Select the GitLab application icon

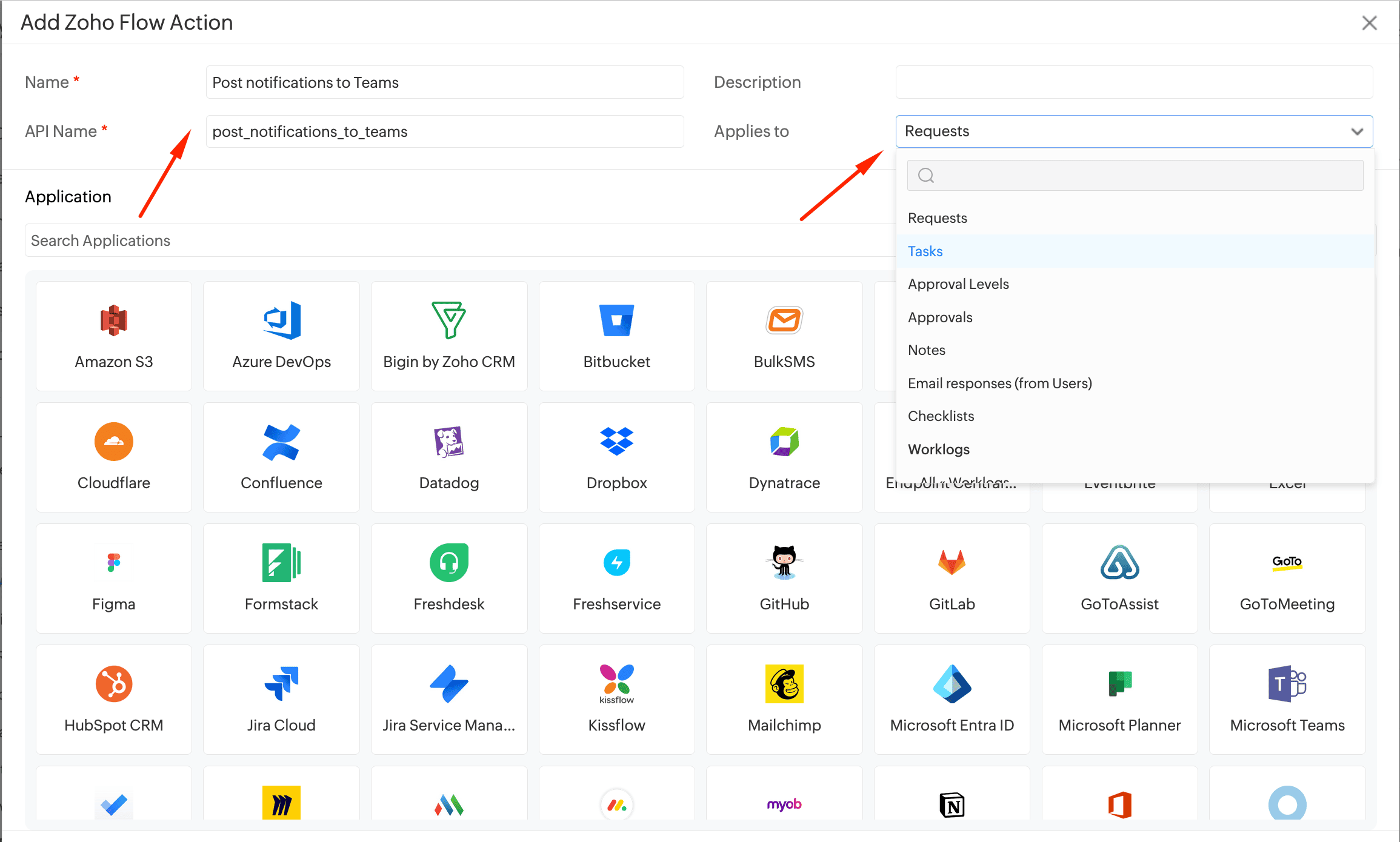(x=952, y=563)
